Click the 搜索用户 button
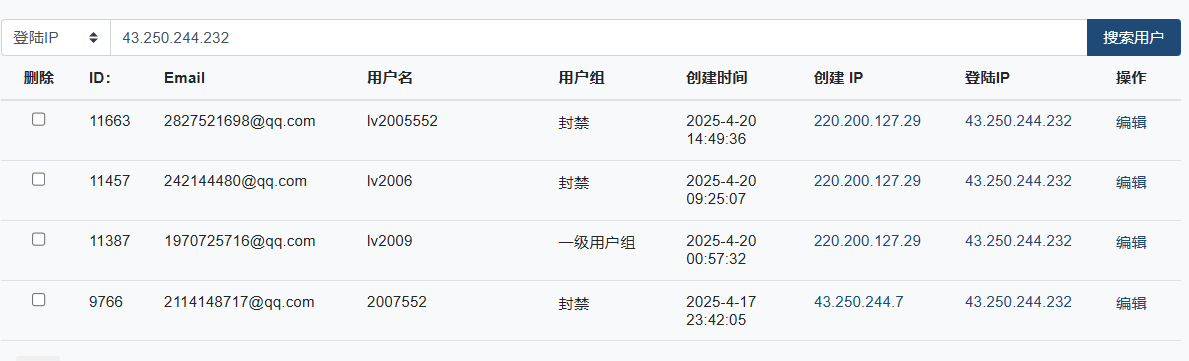This screenshot has height=361, width=1189. click(1133, 37)
